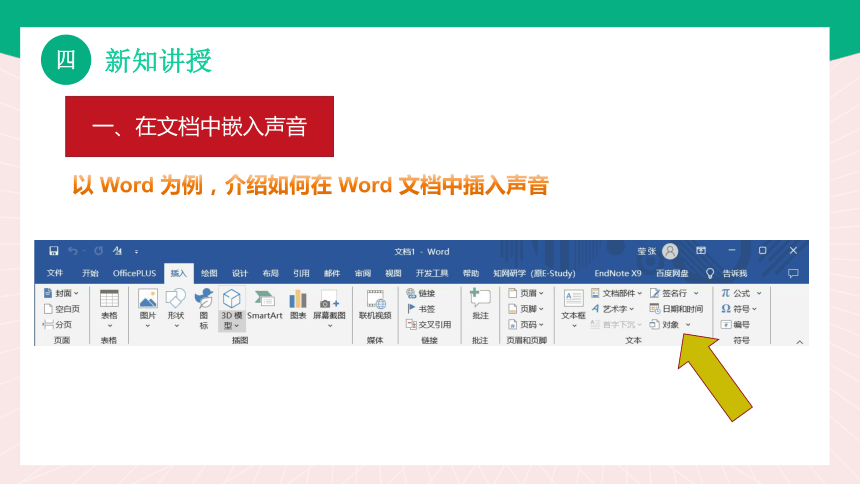This screenshot has width=860, height=484.
Task: Open the 百度网盘 tab
Action: [672, 273]
